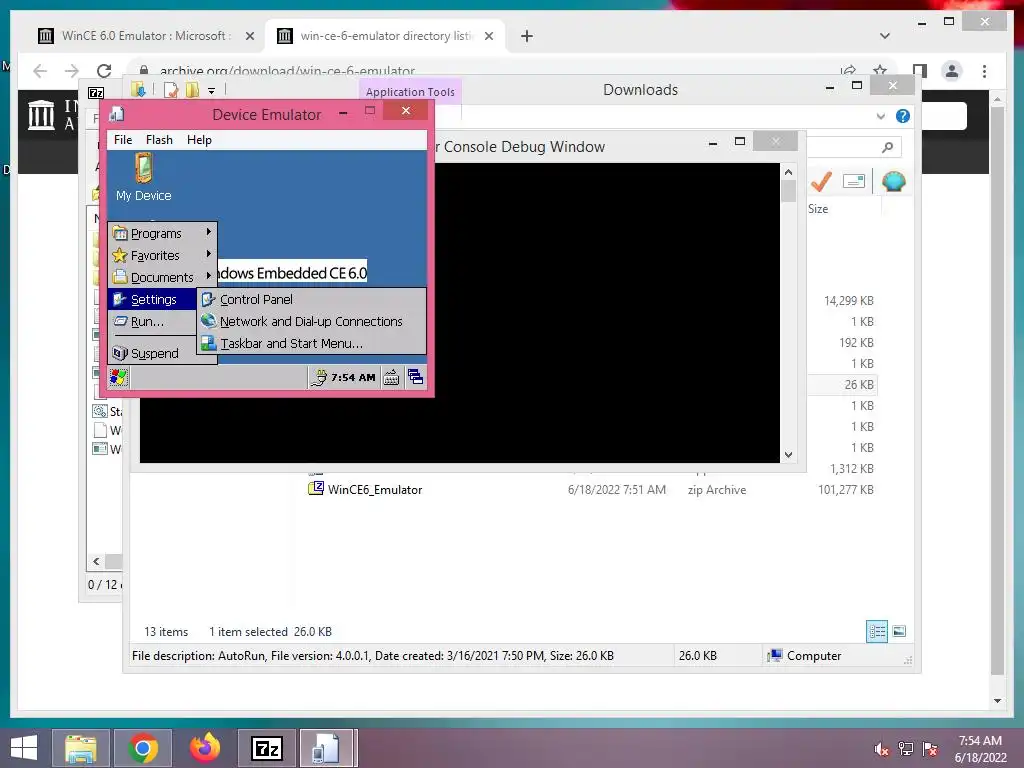
Task: Open 7-Zip from taskbar
Action: click(267, 748)
